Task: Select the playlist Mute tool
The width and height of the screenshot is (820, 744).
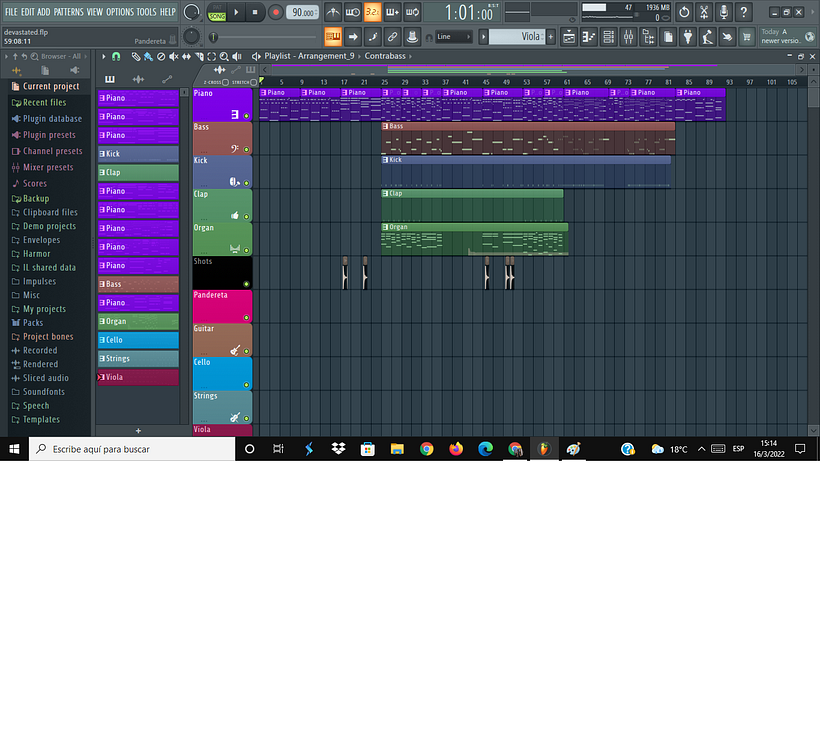Action: 174,56
